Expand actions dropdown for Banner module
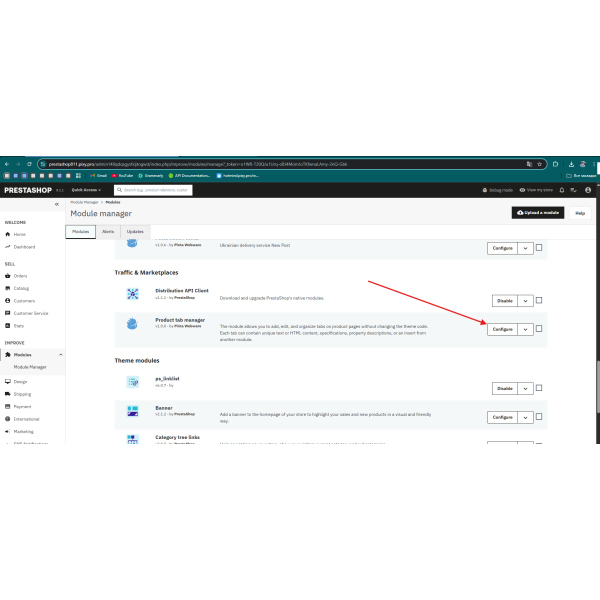Image resolution: width=600 pixels, height=600 pixels. 525,417
